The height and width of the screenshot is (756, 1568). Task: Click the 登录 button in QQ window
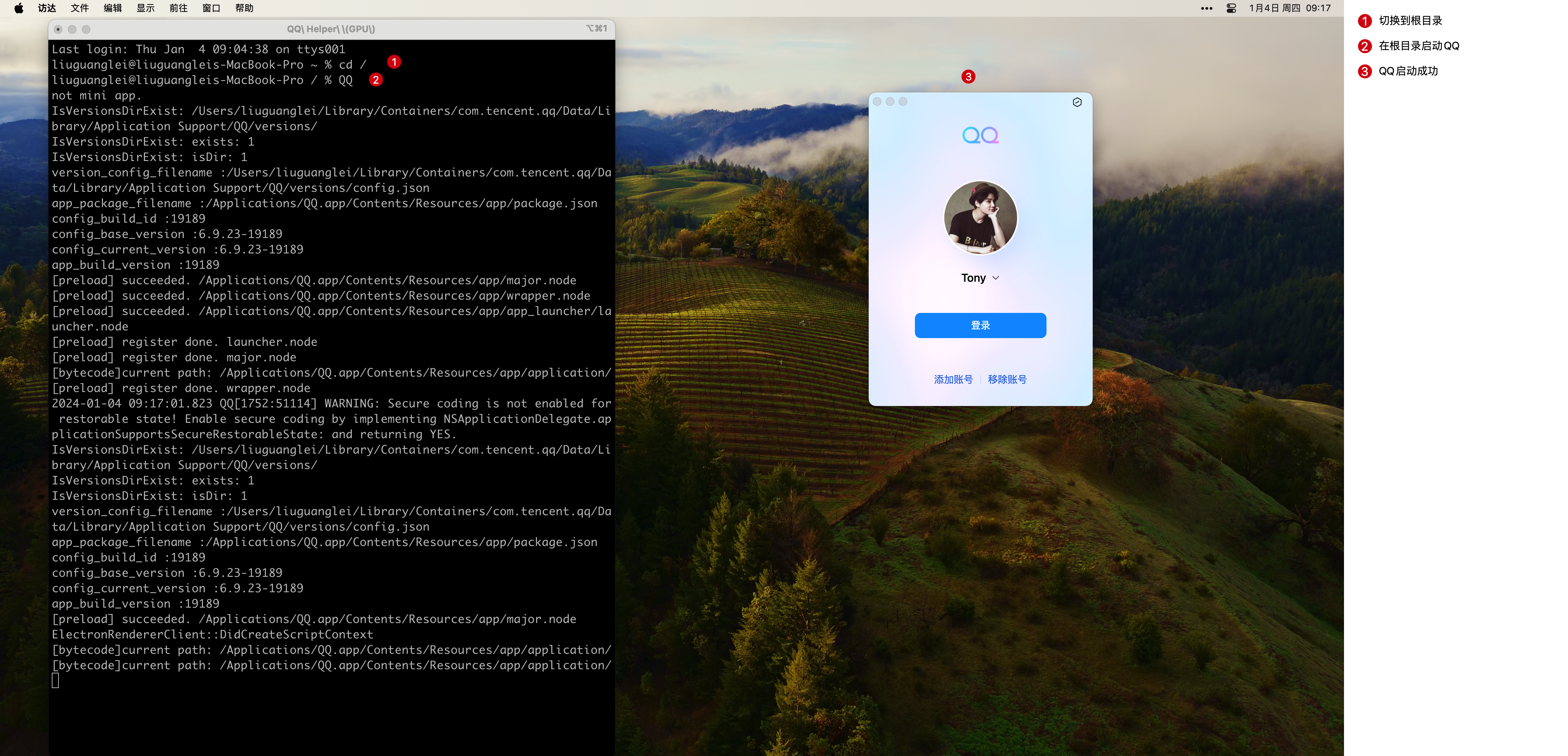point(980,325)
